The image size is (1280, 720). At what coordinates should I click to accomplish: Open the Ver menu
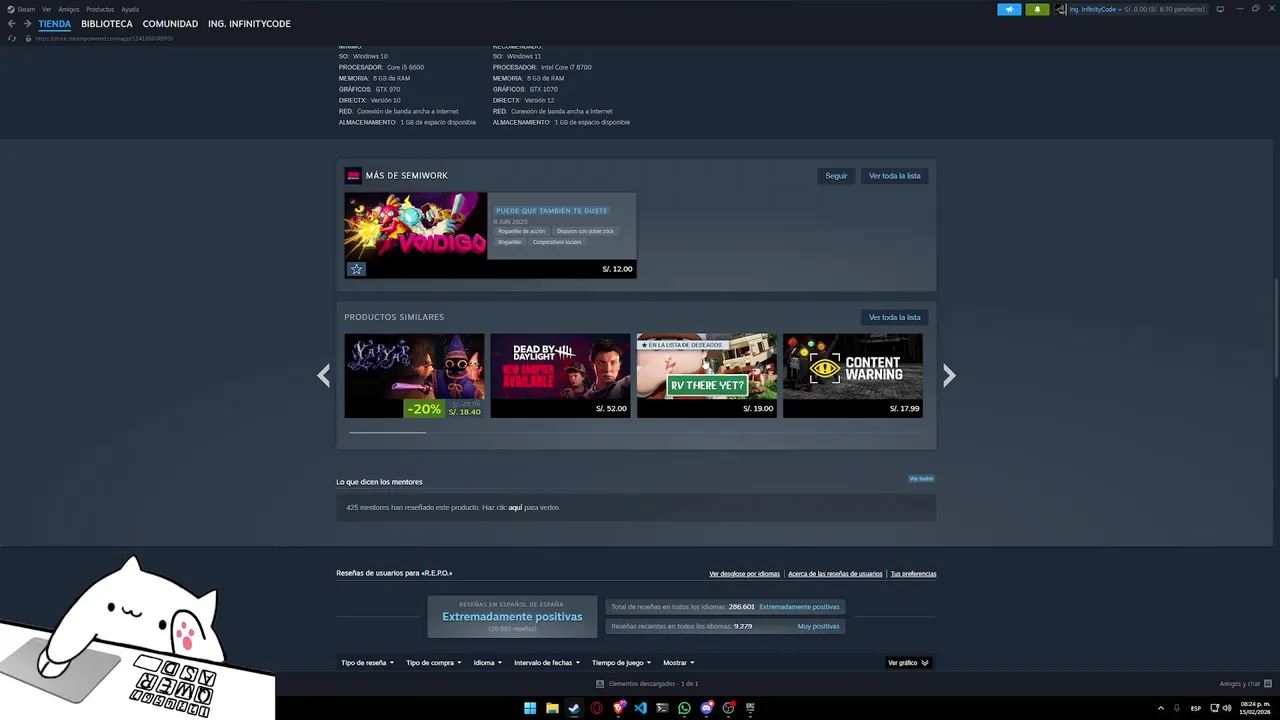46,9
